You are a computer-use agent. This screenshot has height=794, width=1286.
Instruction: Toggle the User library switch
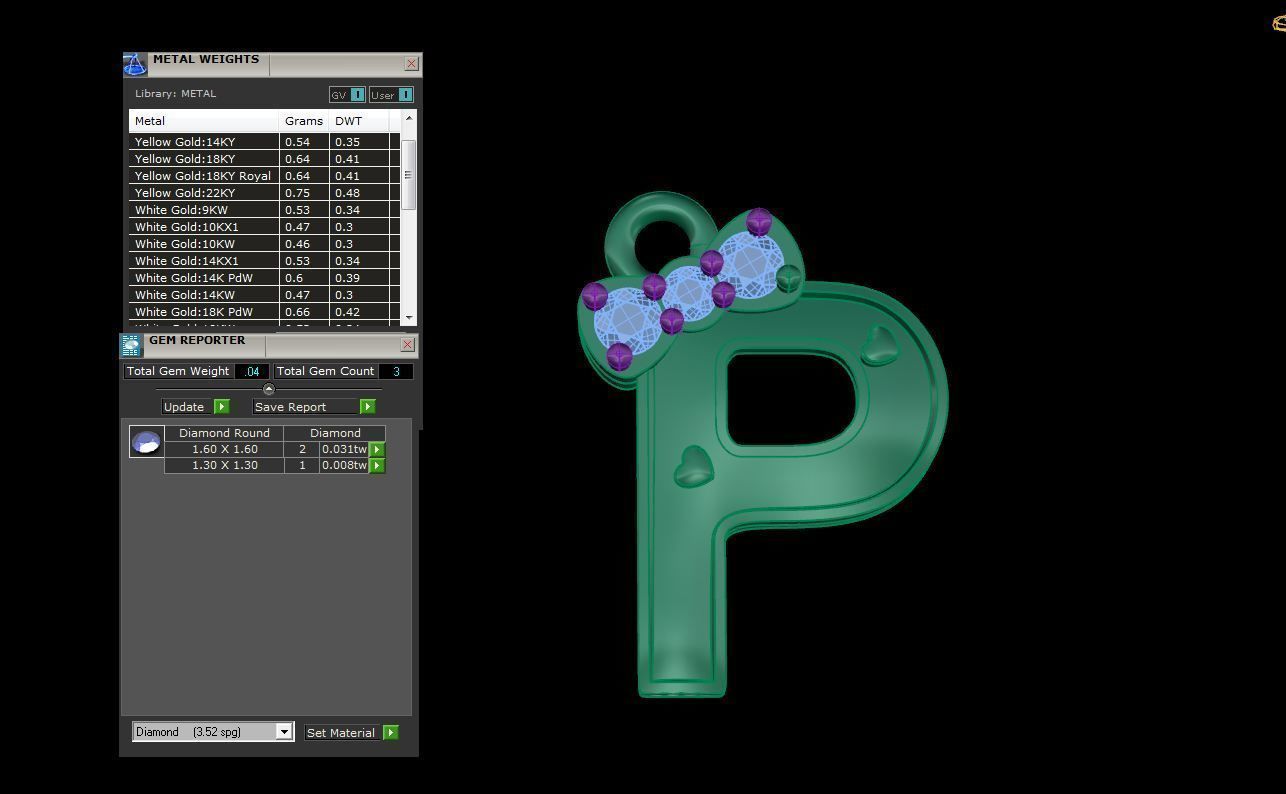click(405, 95)
